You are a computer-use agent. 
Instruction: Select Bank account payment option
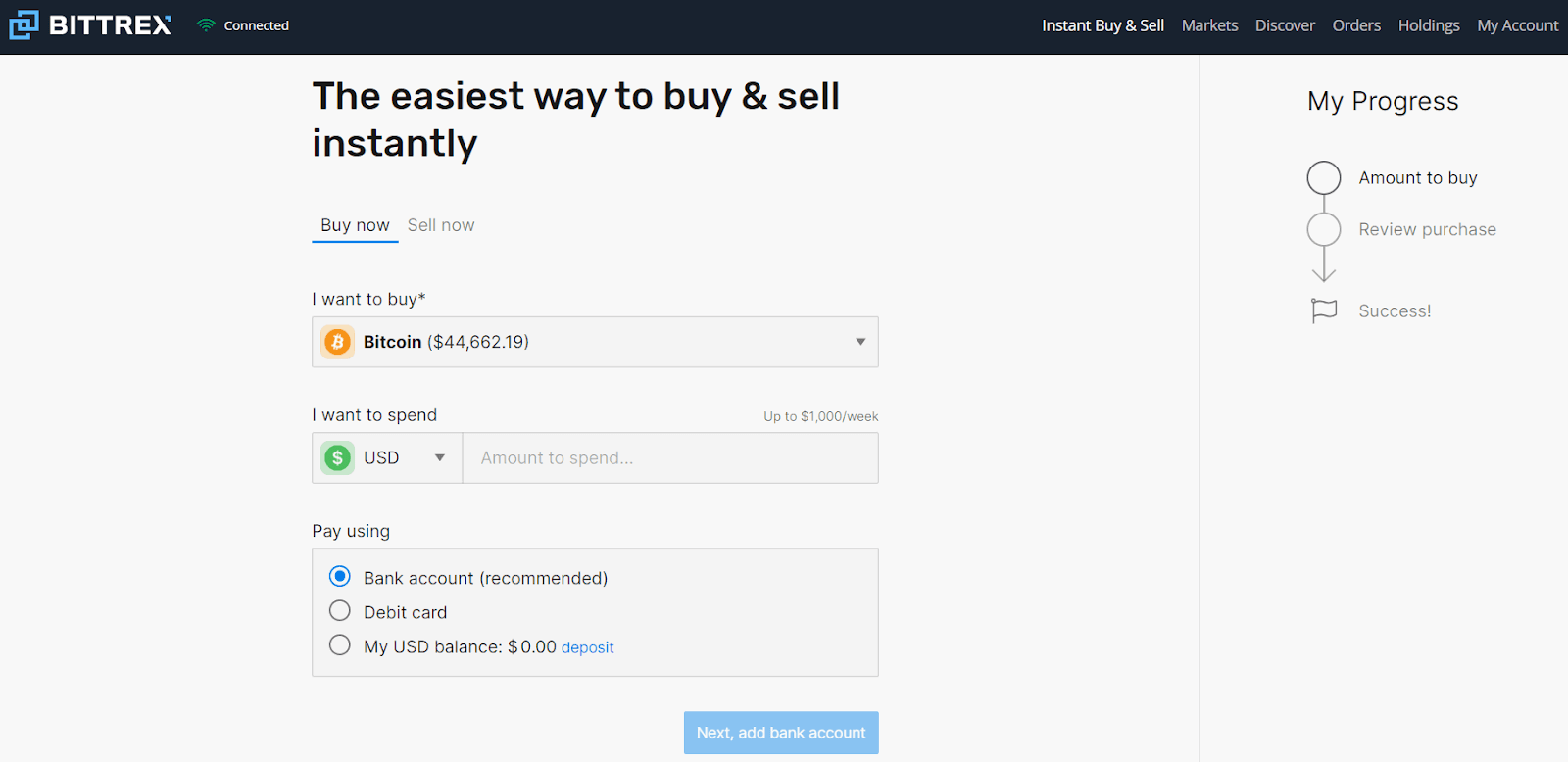click(x=340, y=576)
